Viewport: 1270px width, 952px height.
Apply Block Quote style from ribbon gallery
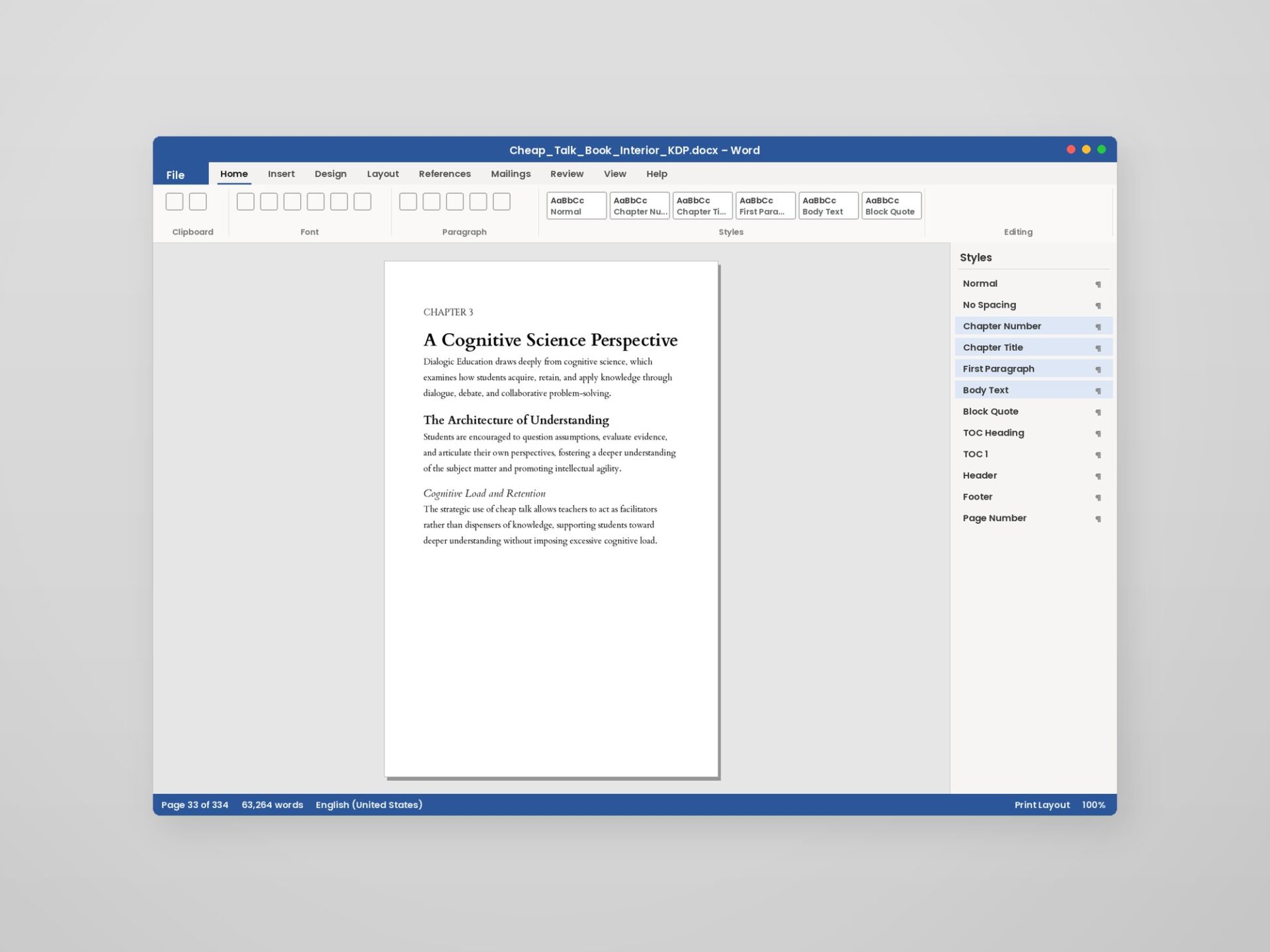click(x=892, y=206)
